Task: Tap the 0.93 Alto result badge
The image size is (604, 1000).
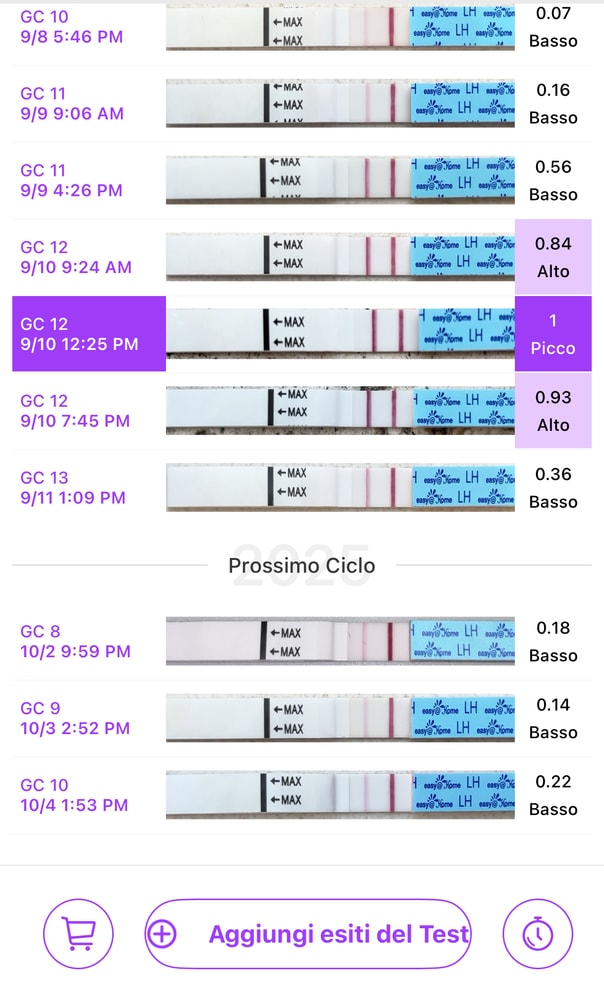Action: click(553, 411)
